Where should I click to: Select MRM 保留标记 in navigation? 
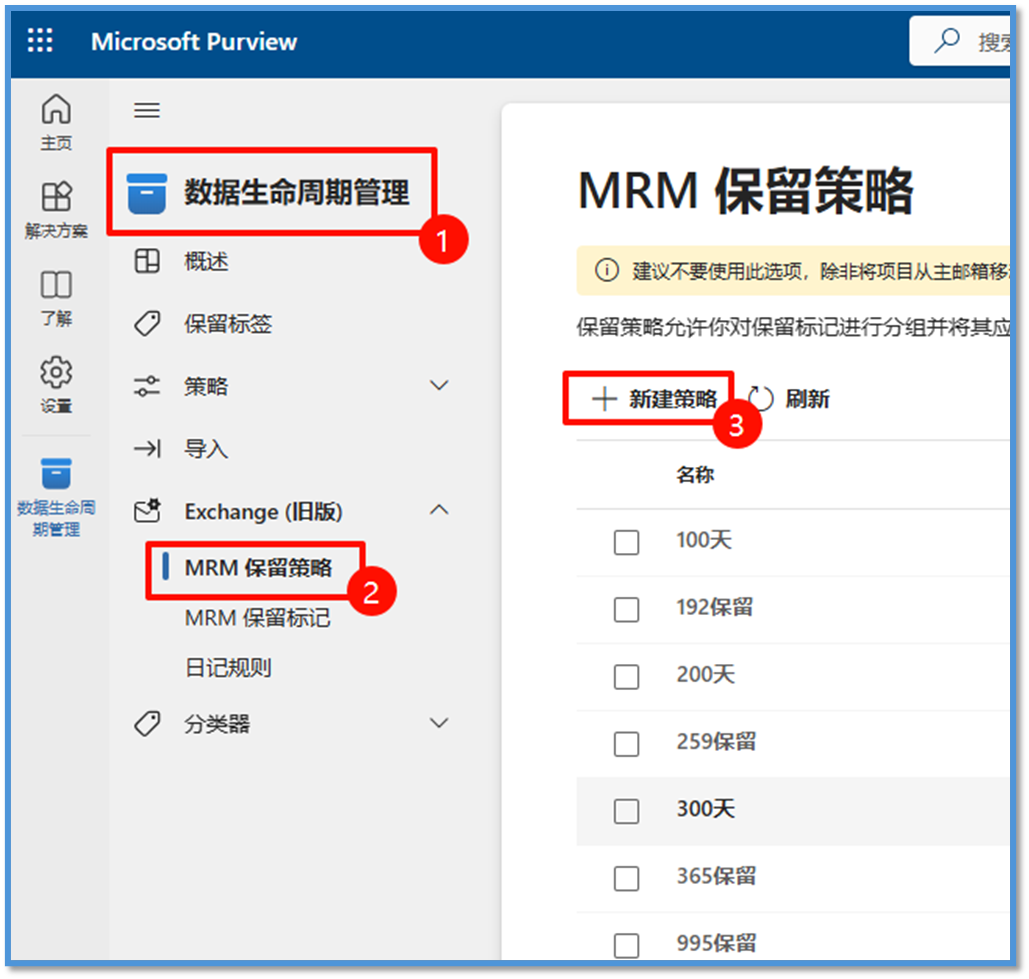click(257, 618)
